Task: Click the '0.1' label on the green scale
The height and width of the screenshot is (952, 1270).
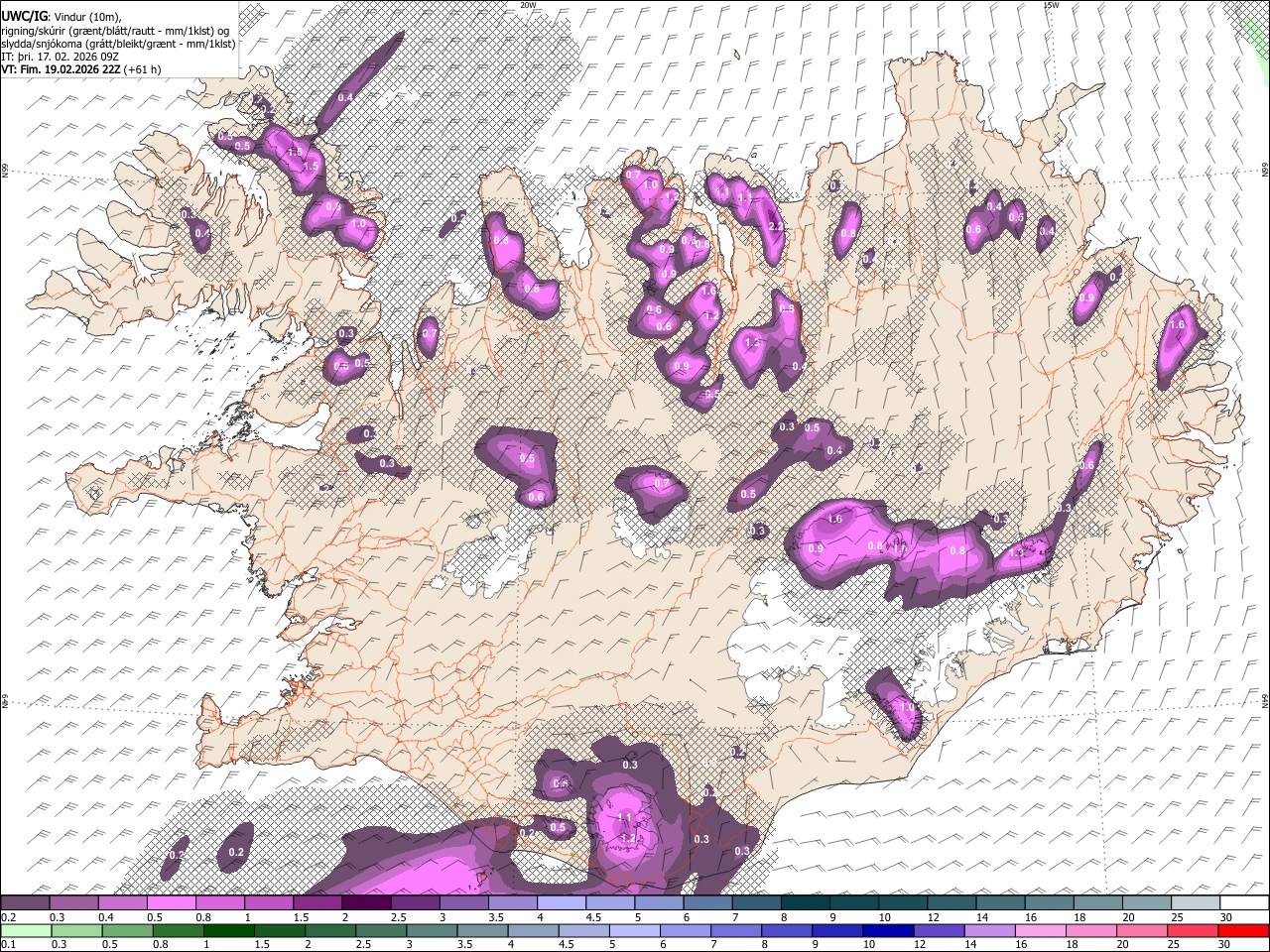Action: [x=8, y=945]
